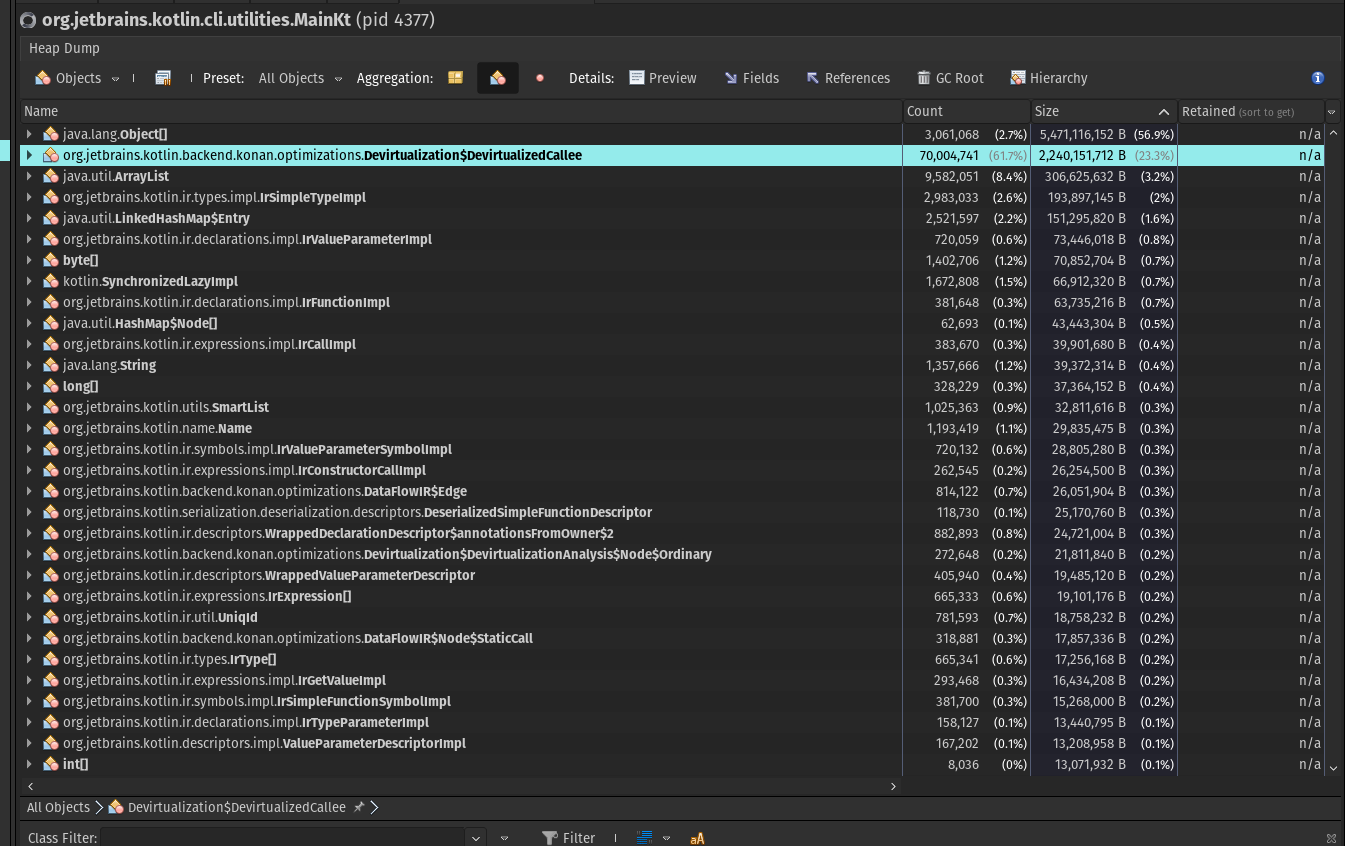Select the class aggregation icon currently highlighted
Viewport: 1345px width, 846px height.
coord(498,77)
